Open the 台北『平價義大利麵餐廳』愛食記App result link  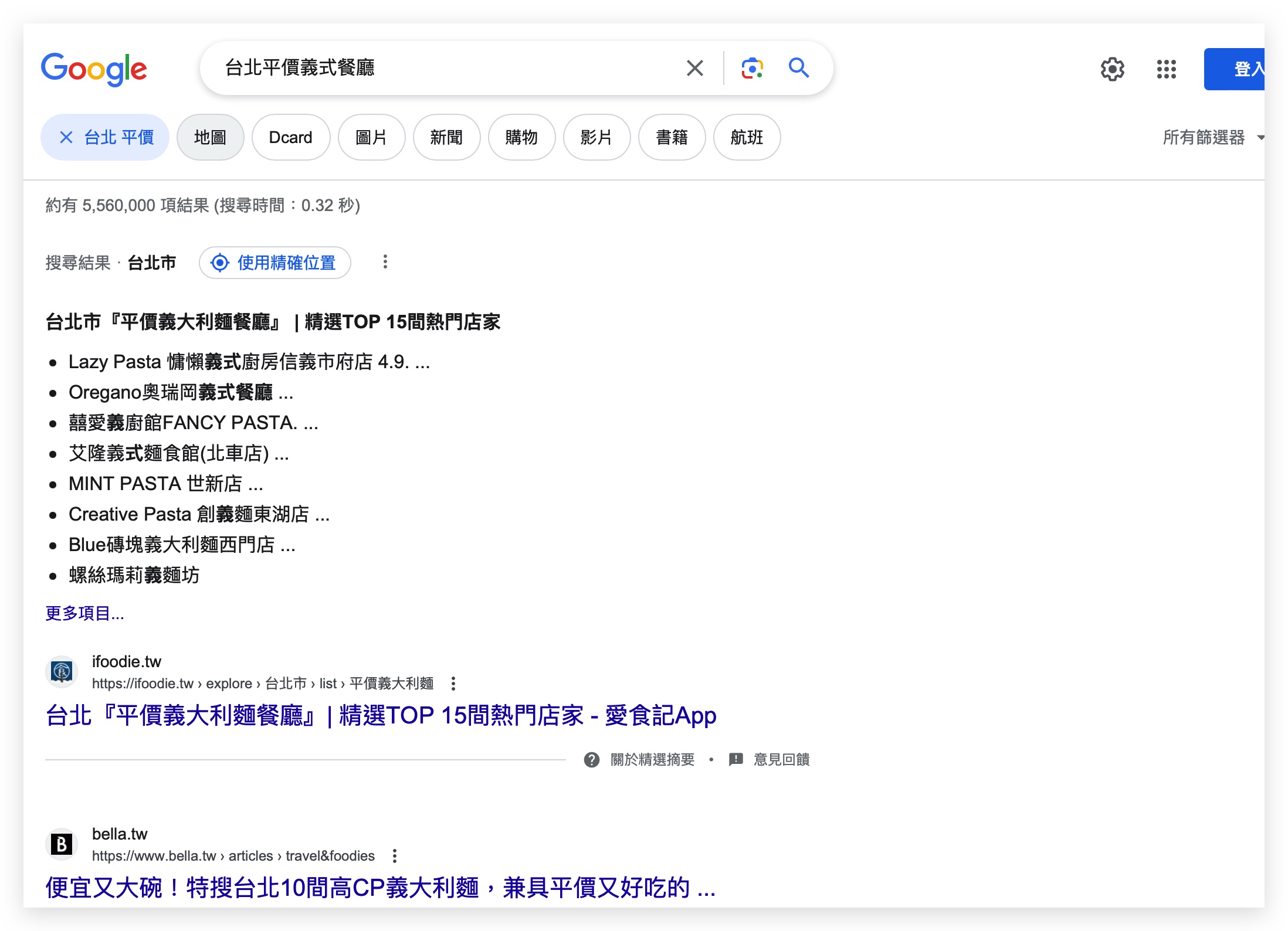pyautogui.click(x=381, y=716)
